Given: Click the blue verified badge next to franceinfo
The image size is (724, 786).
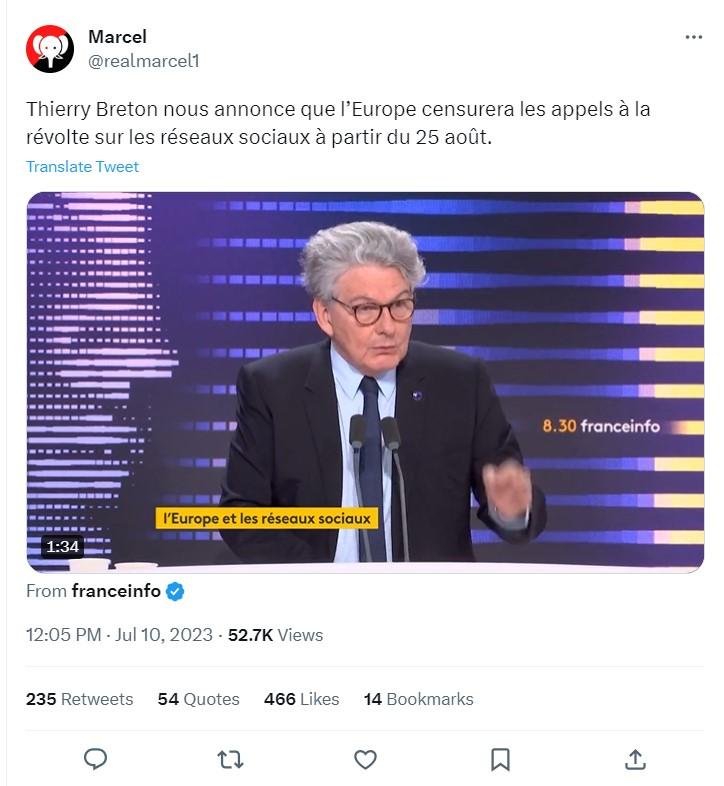Looking at the screenshot, I should (x=174, y=592).
